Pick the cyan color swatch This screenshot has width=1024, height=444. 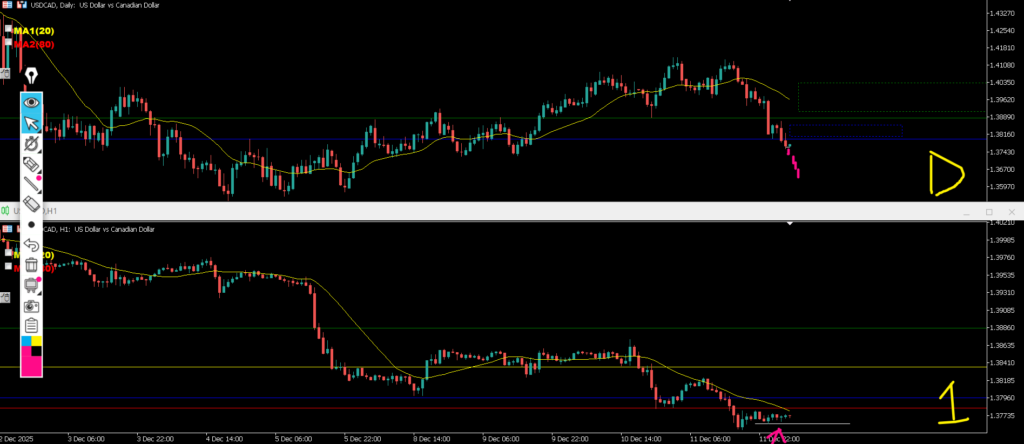pos(26,341)
